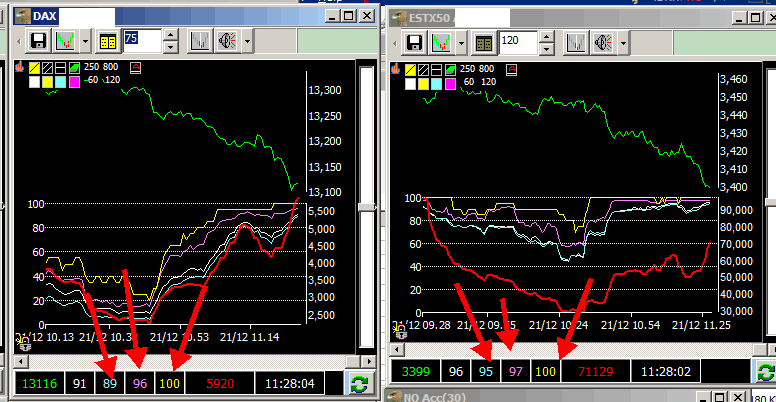Click the magenta value 97 in ESTX50 status bar
This screenshot has height=402, width=776.
click(x=516, y=371)
